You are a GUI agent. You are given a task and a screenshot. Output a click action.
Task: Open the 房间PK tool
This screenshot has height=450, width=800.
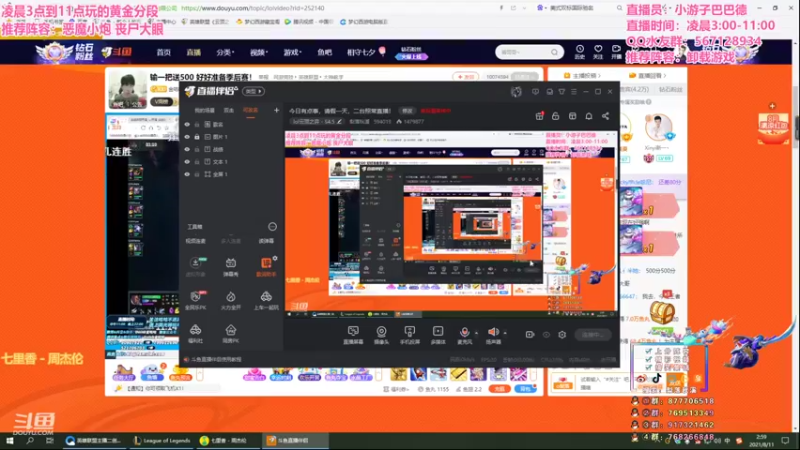[231, 334]
